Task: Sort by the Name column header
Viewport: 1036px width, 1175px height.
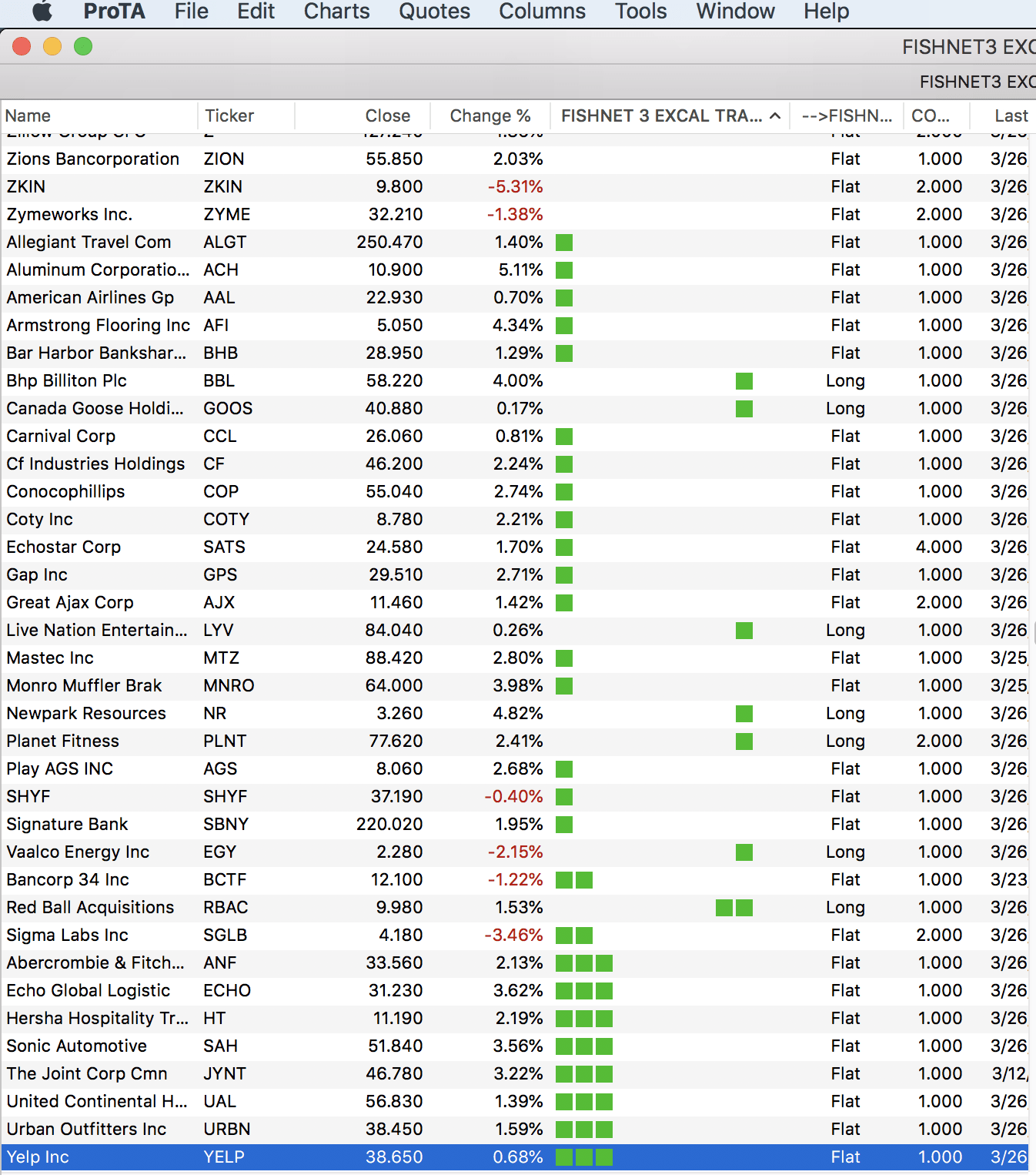Action: [x=99, y=116]
